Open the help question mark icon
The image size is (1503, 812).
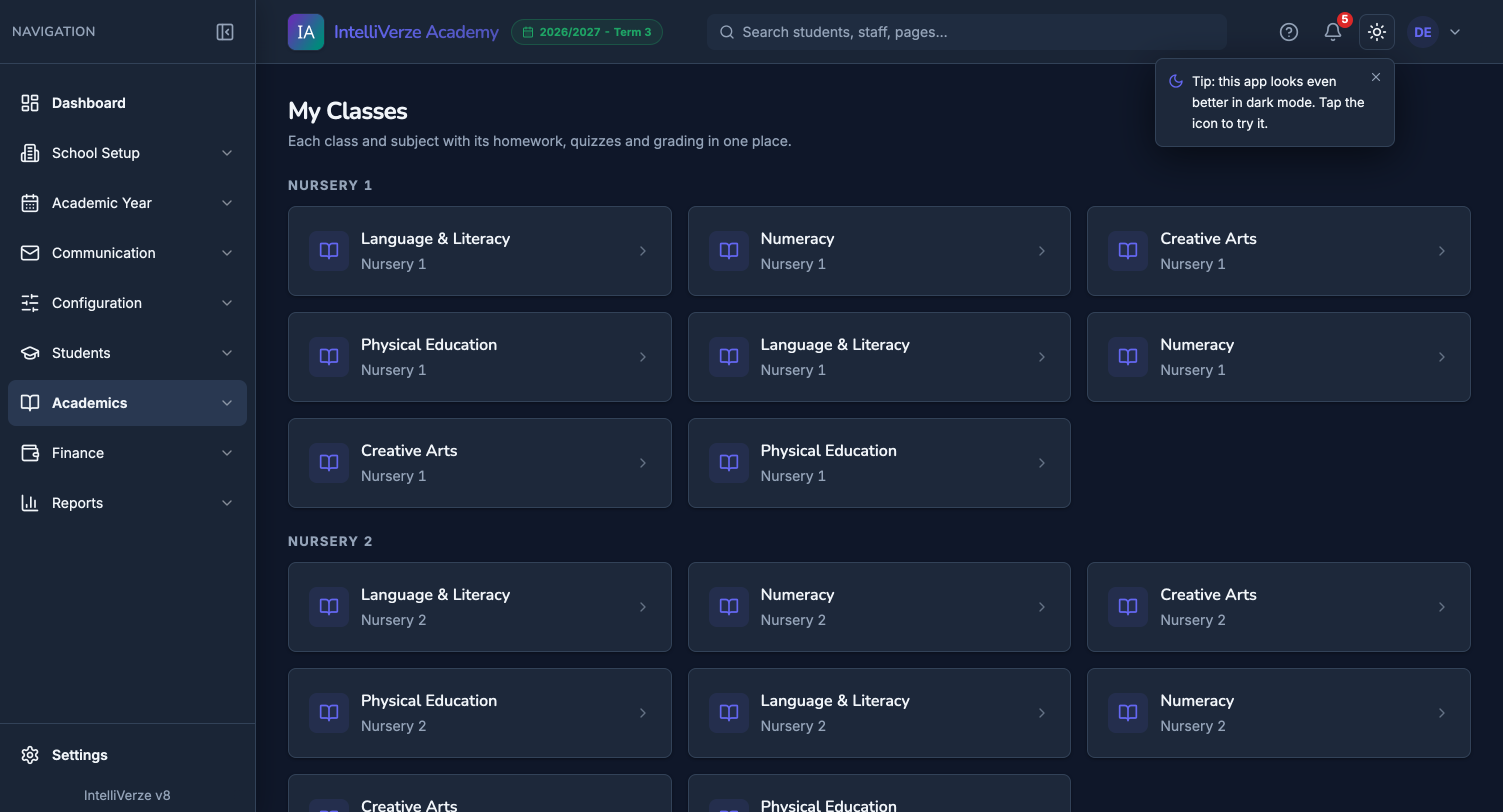(1288, 31)
